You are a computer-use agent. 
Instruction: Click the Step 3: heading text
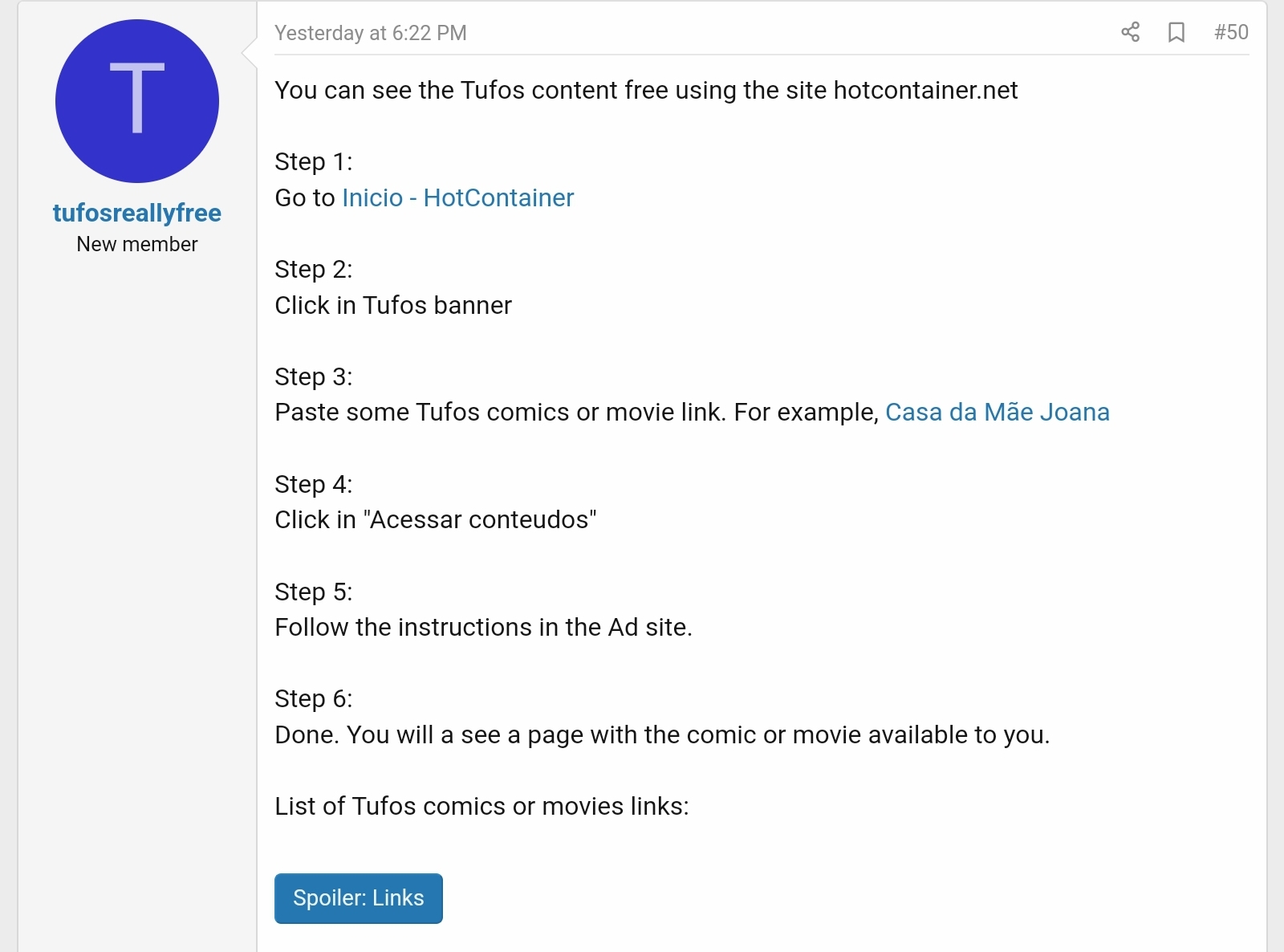[313, 376]
